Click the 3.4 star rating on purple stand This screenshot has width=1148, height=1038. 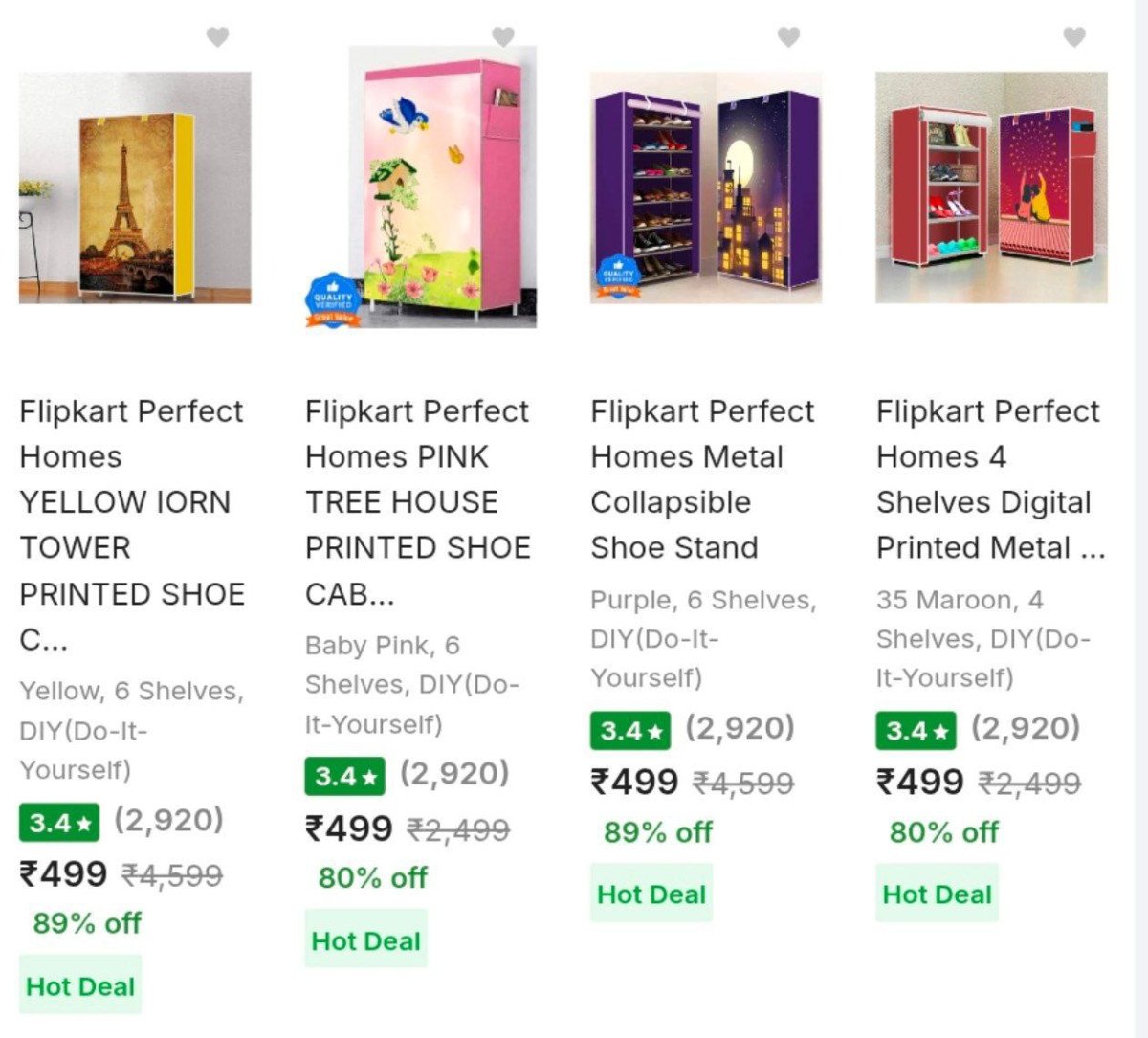tap(630, 731)
